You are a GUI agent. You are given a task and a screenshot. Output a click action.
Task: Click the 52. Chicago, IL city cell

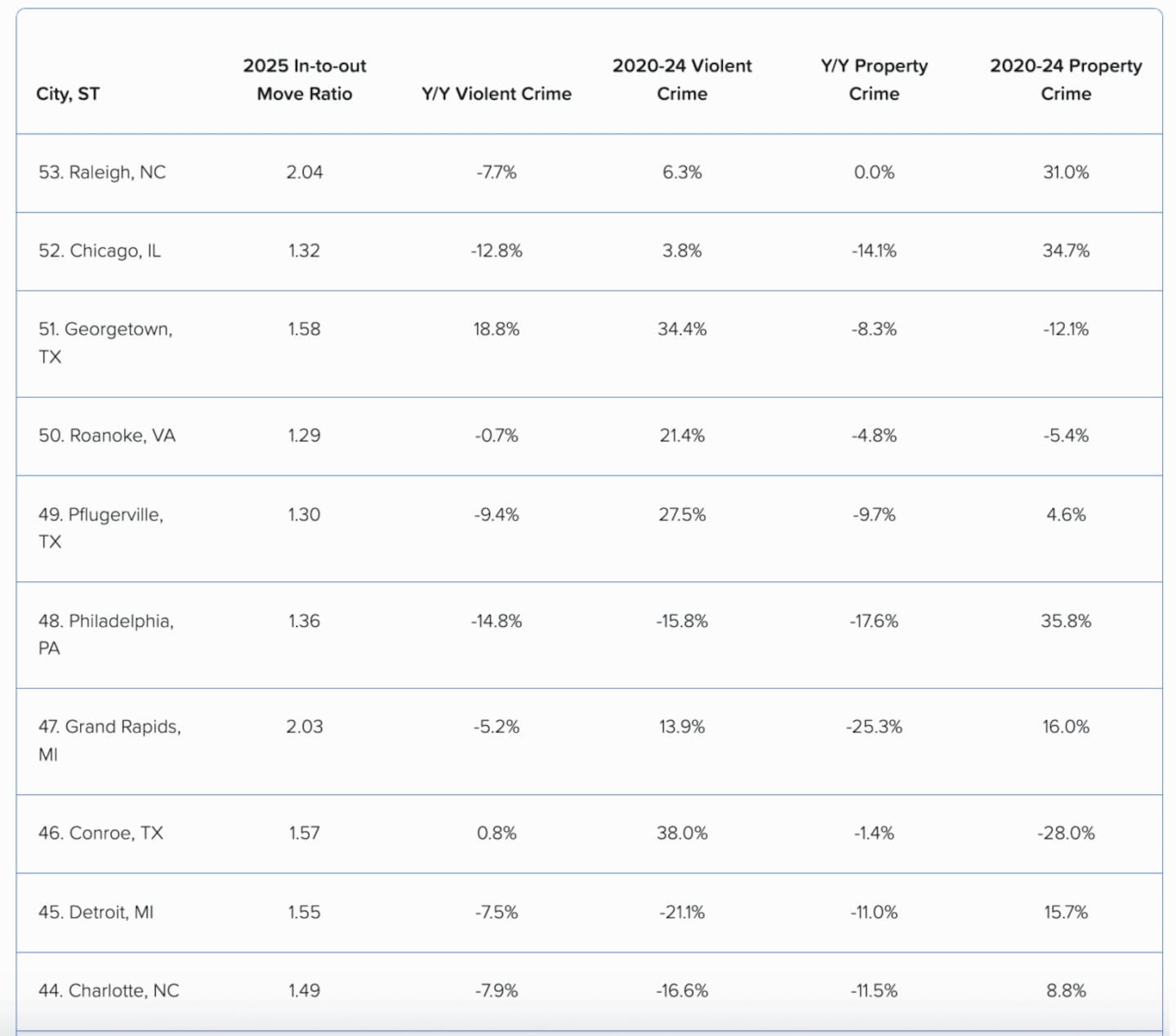100,251
